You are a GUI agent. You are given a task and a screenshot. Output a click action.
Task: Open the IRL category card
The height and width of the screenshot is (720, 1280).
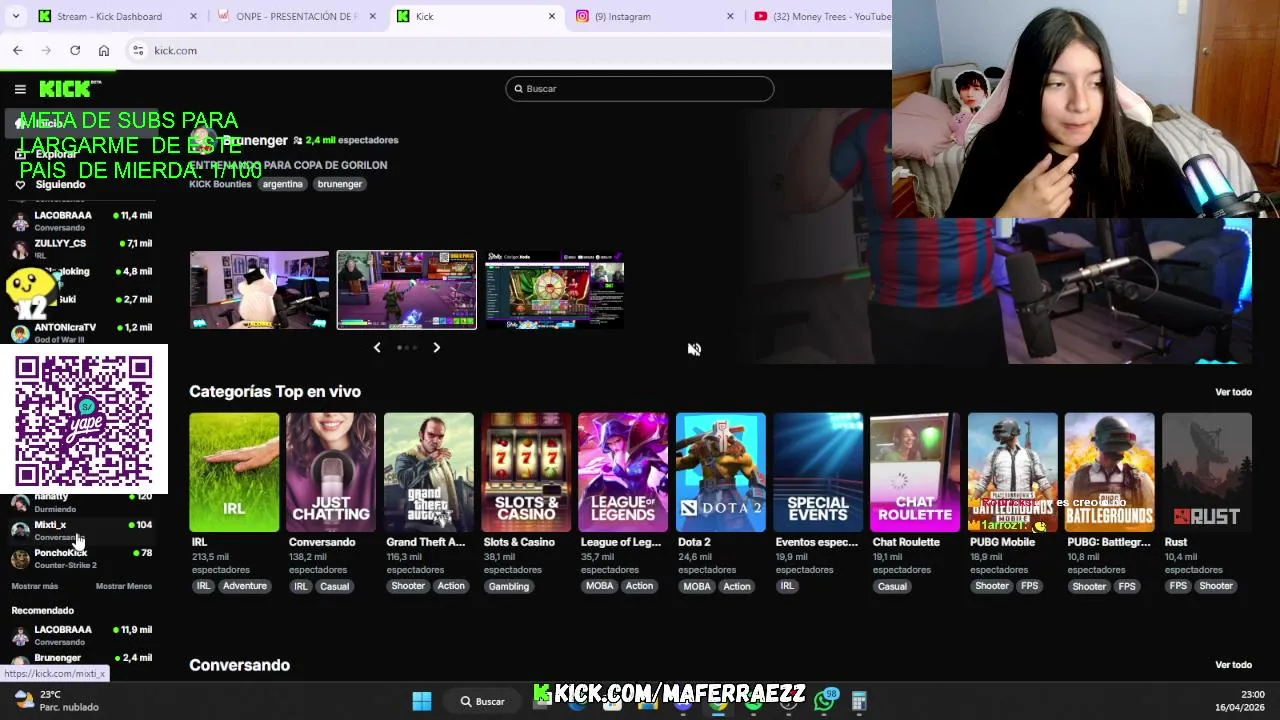click(234, 472)
